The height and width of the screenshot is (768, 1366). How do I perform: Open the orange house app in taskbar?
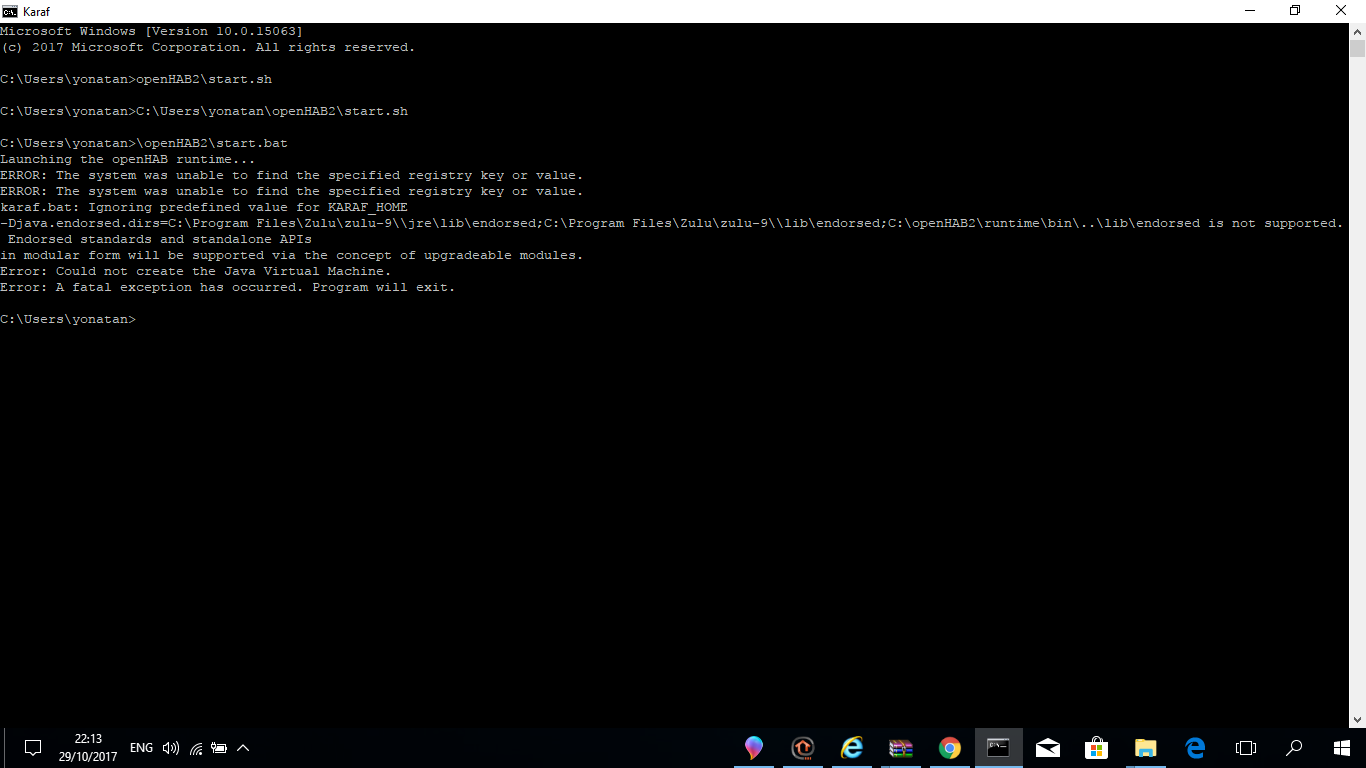(803, 748)
